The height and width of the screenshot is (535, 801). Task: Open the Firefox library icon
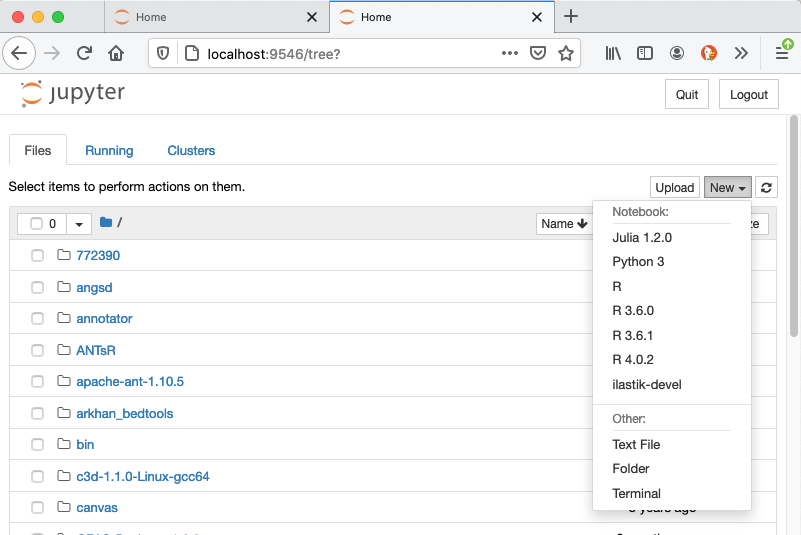(x=612, y=53)
